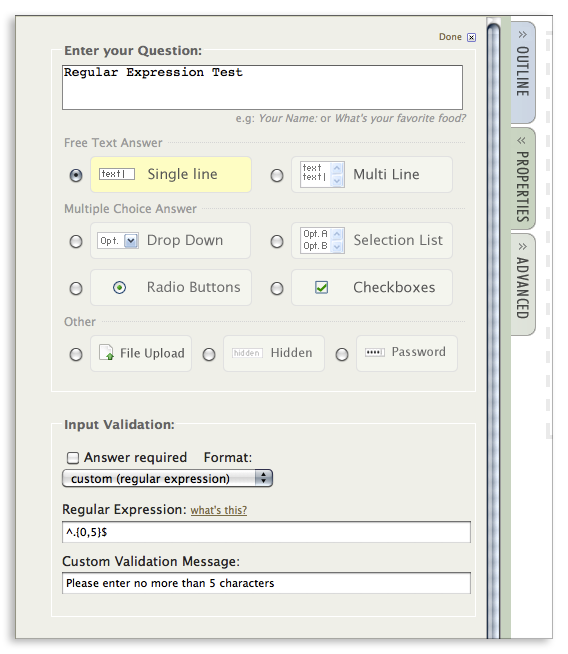Click the File Upload document icon

coord(106,352)
